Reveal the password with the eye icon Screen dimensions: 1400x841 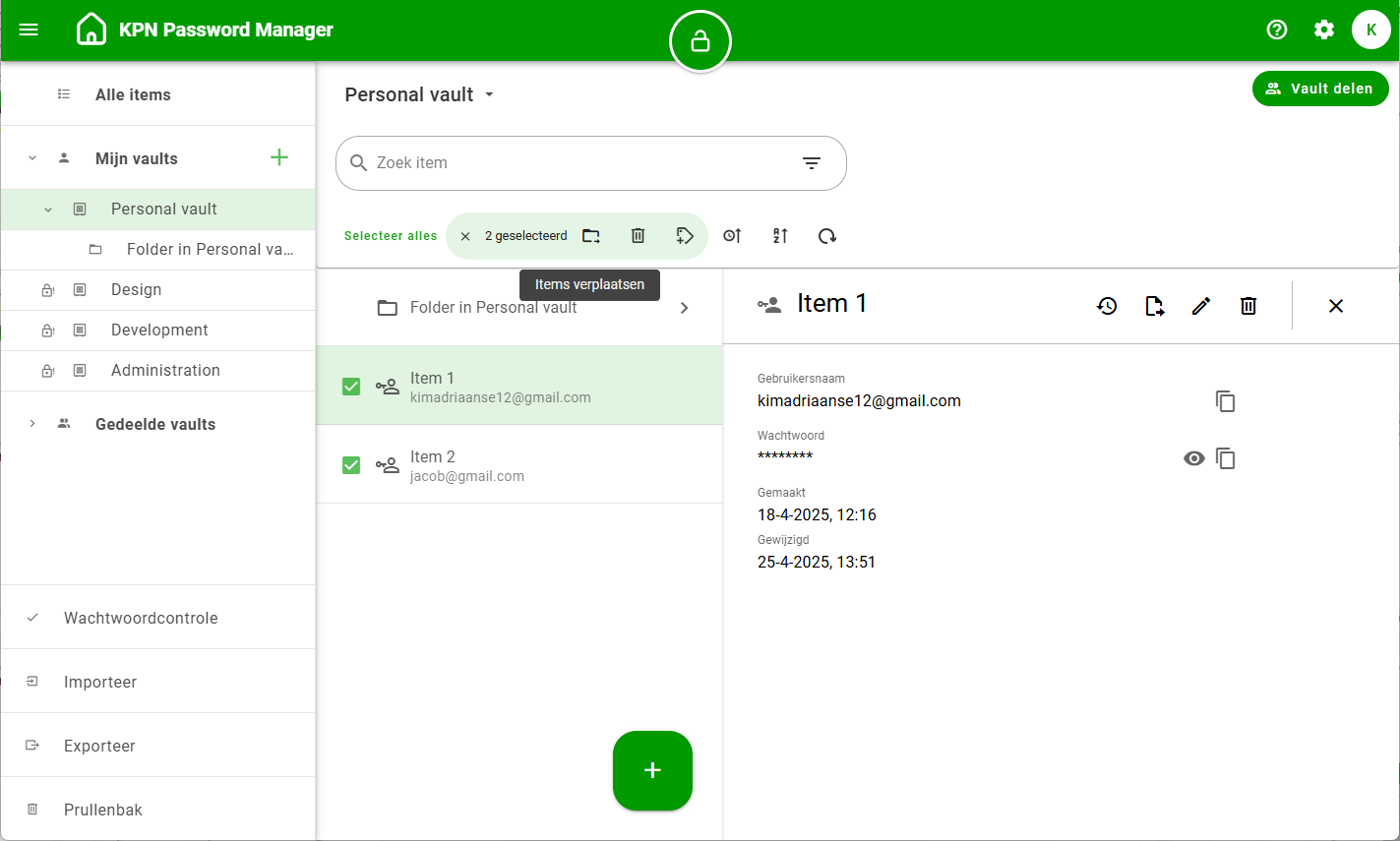click(1193, 458)
